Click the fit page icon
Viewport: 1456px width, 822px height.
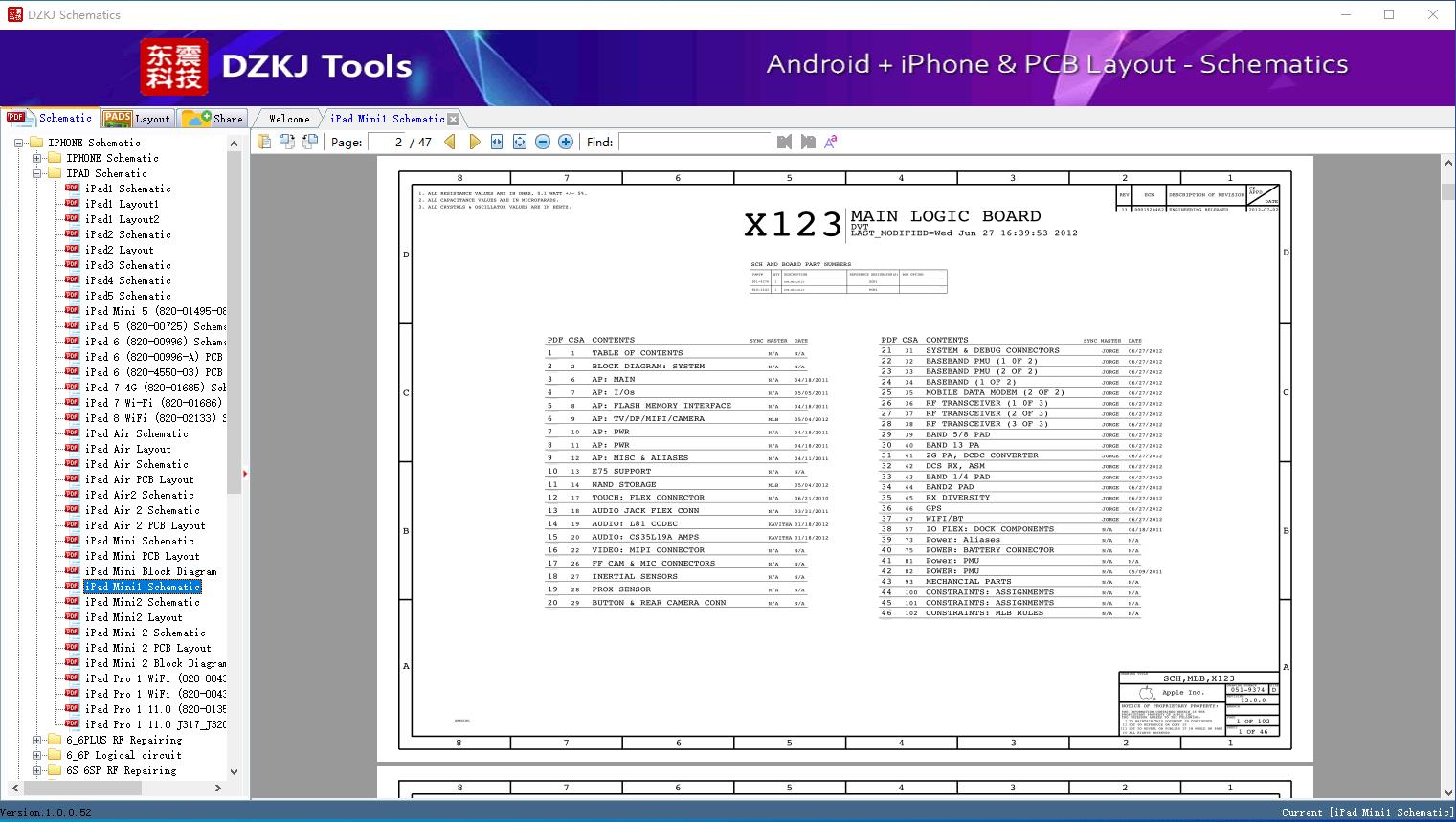click(x=520, y=142)
